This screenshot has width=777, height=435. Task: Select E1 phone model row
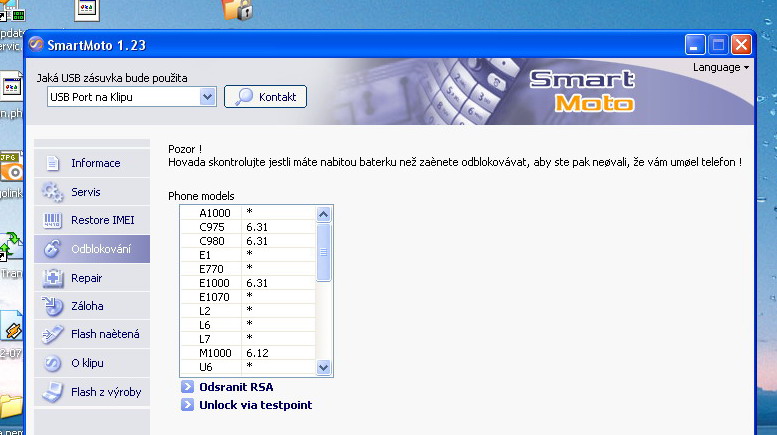point(248,255)
